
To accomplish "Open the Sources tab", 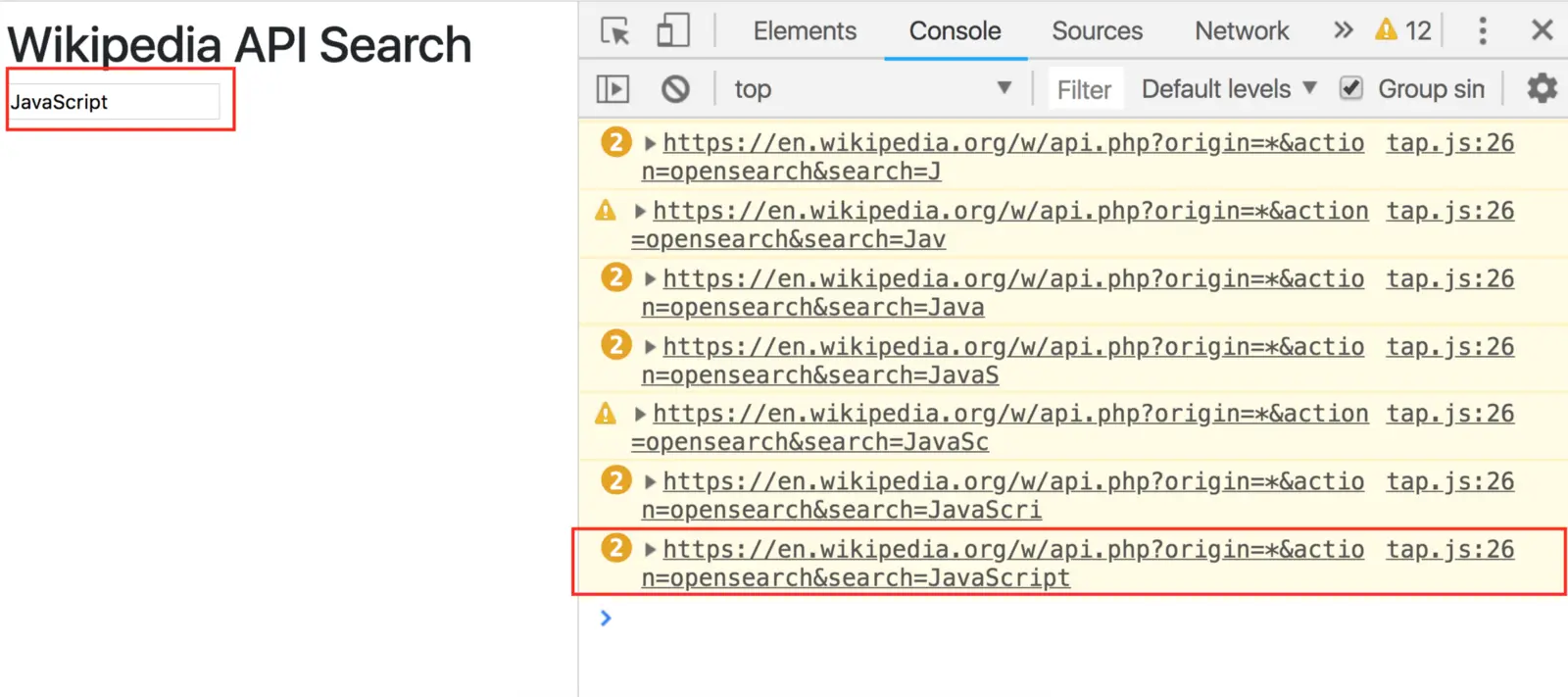I will (x=1097, y=30).
